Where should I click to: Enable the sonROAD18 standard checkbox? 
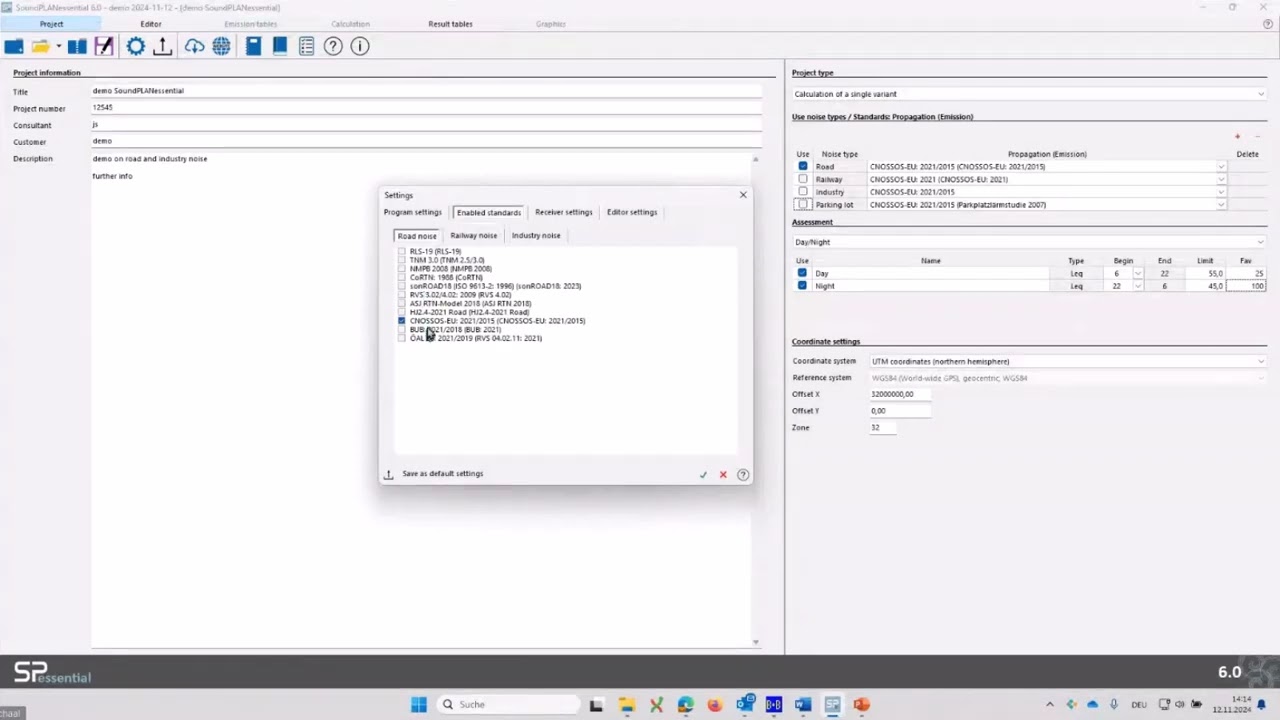pos(401,286)
